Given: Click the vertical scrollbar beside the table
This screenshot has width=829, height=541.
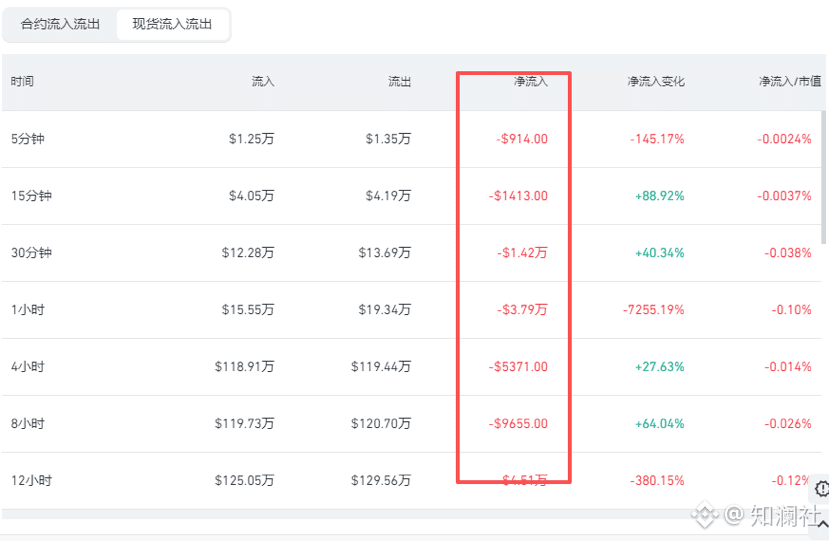Looking at the screenshot, I should pos(823,177).
